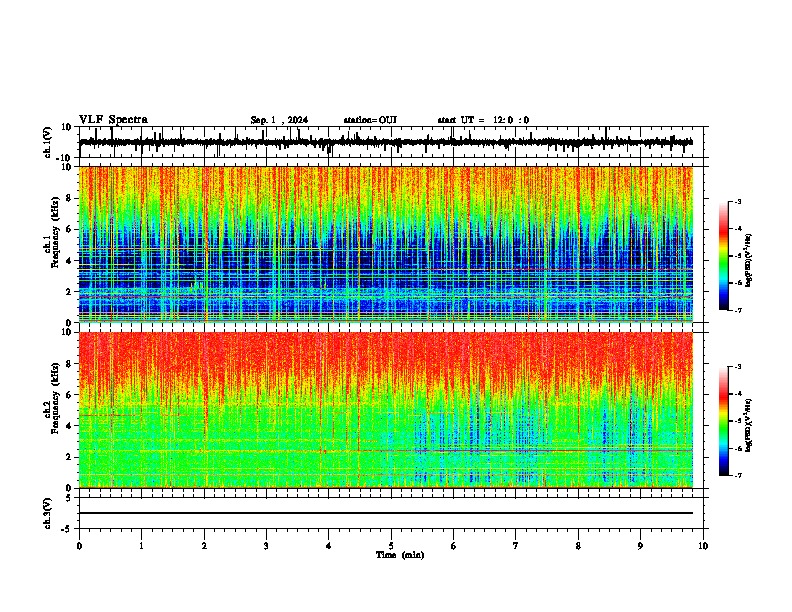Click the ch.1 spectrogram color scale bar
This screenshot has width=792, height=612.
tap(724, 256)
